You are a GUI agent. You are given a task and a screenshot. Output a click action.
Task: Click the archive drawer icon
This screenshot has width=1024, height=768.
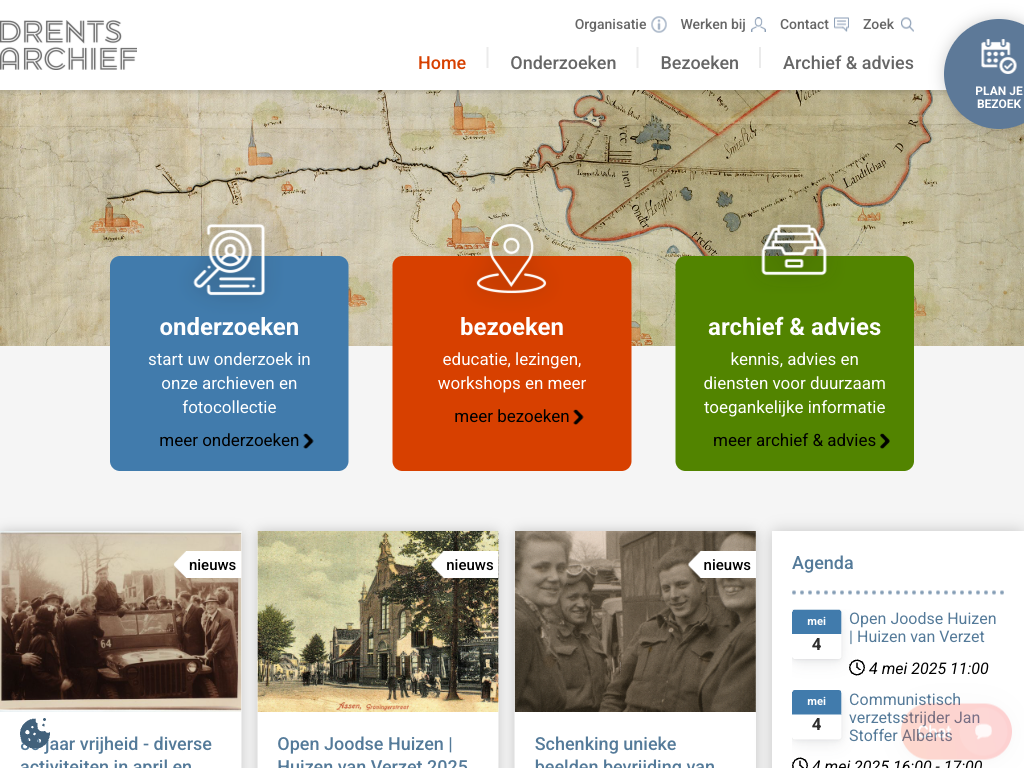pyautogui.click(x=794, y=251)
